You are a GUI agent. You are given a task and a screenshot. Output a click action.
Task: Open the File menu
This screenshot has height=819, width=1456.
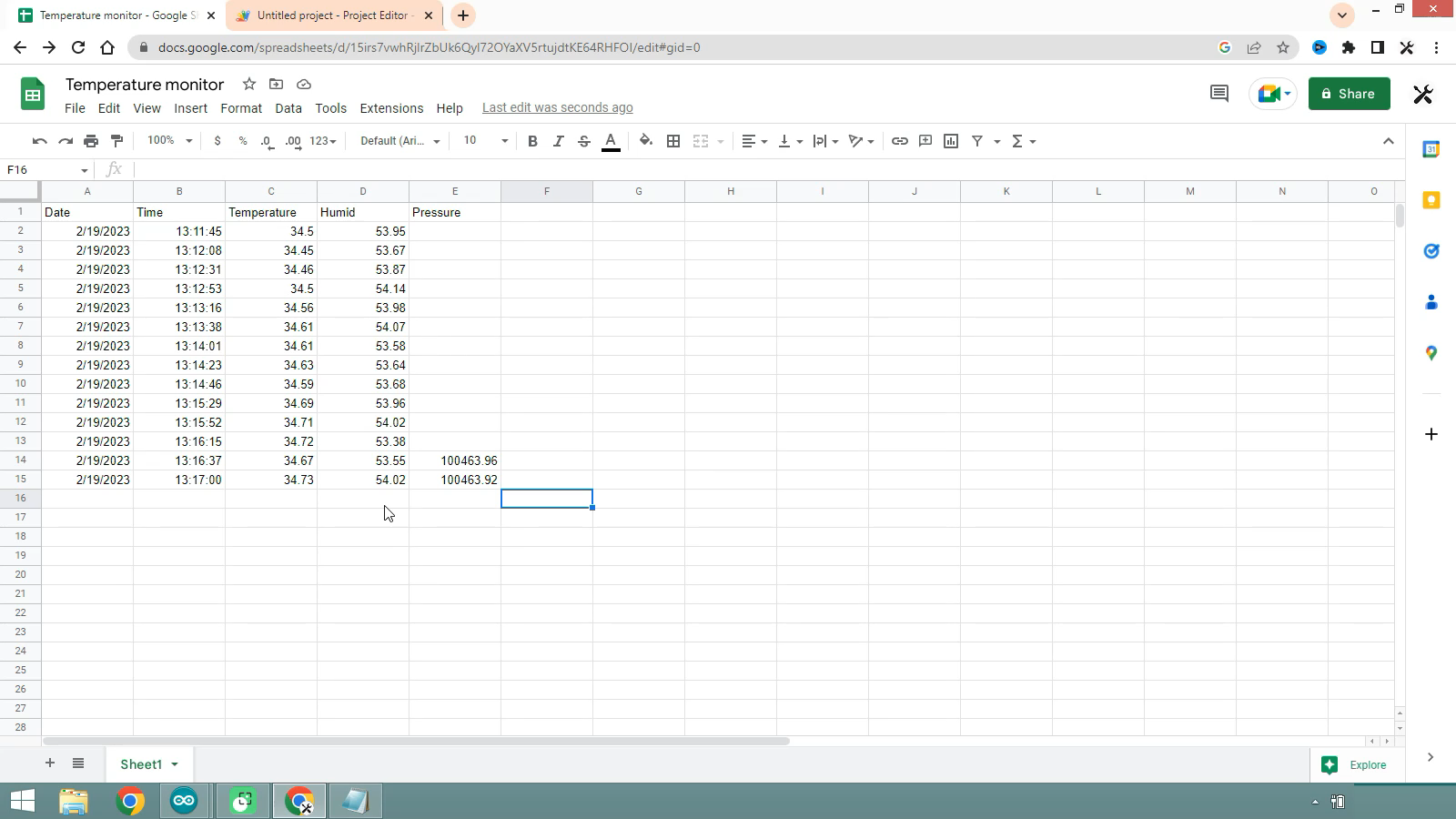click(x=75, y=108)
